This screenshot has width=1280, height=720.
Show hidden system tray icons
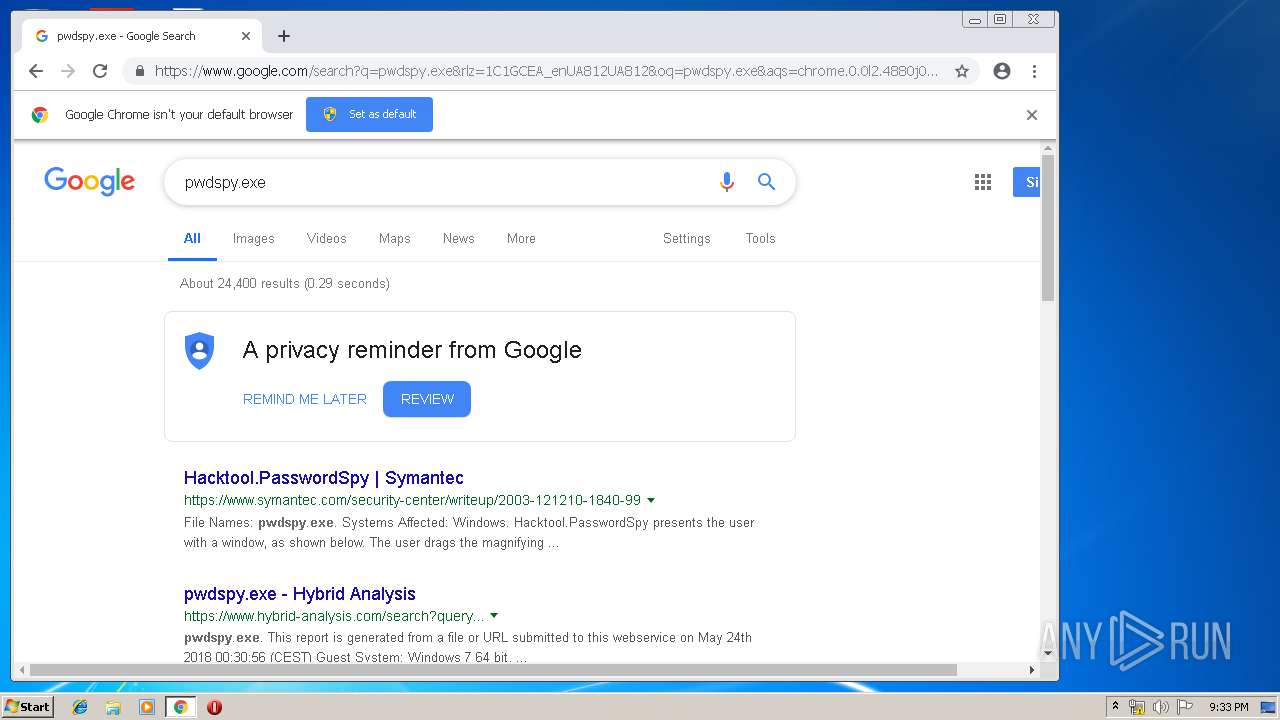click(1115, 707)
